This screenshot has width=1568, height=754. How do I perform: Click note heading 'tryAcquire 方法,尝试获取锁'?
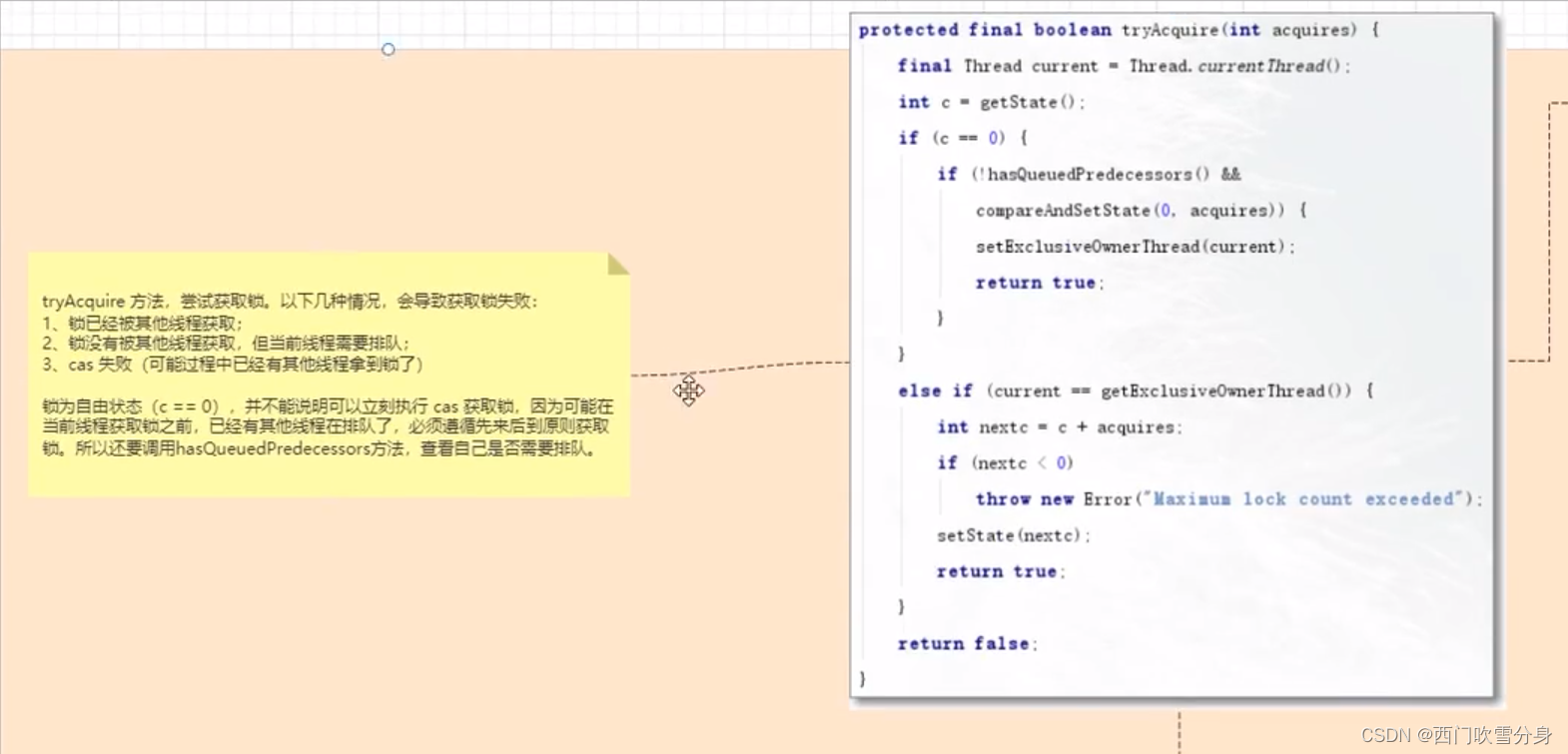[155, 301]
